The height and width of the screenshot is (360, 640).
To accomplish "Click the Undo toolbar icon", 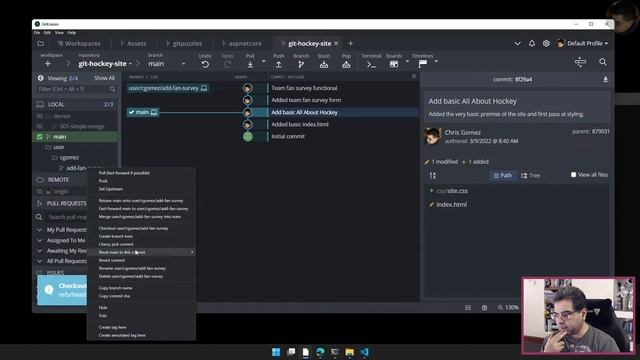I will [205, 64].
